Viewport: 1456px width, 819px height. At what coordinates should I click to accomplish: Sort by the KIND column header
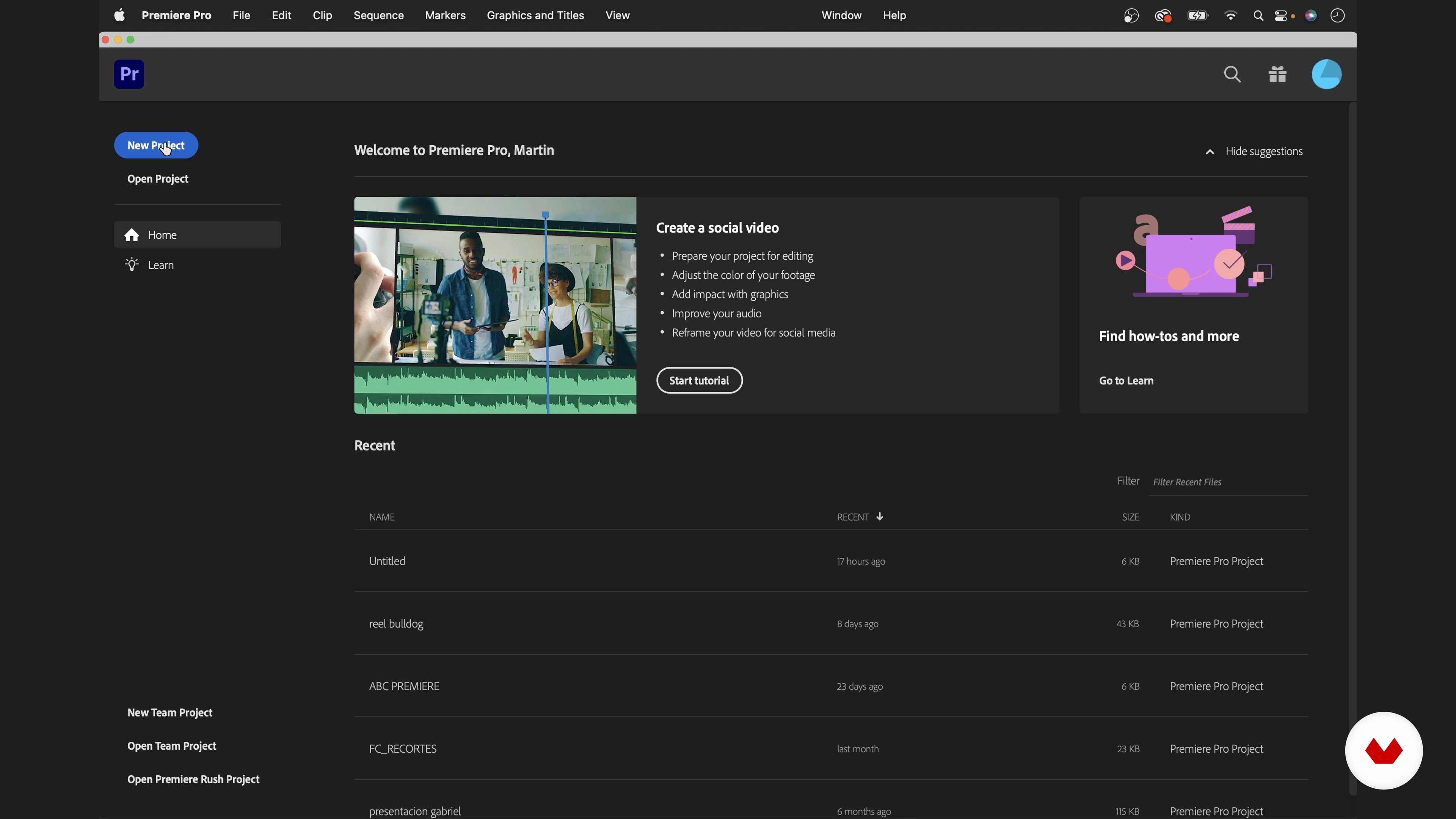(1180, 517)
